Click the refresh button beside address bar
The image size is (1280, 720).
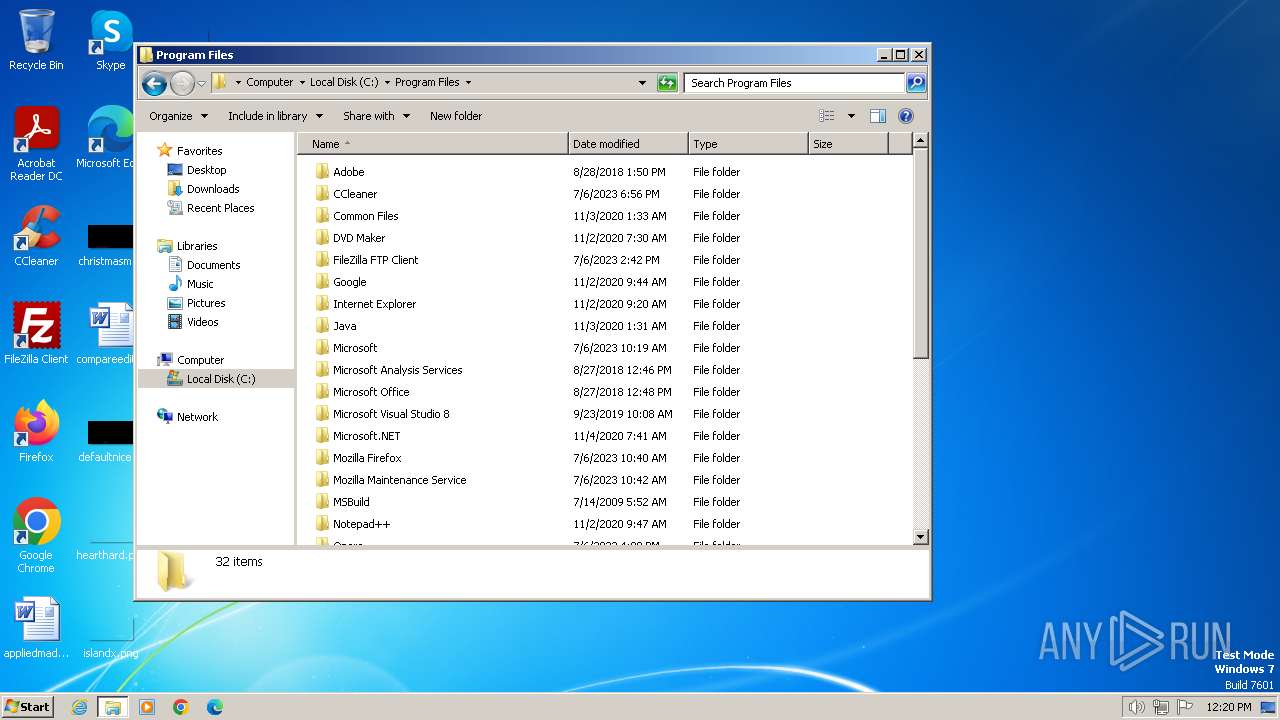(667, 83)
